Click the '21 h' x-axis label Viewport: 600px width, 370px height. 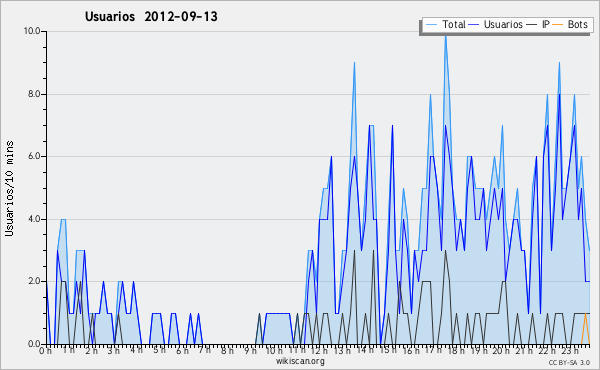tap(523, 350)
